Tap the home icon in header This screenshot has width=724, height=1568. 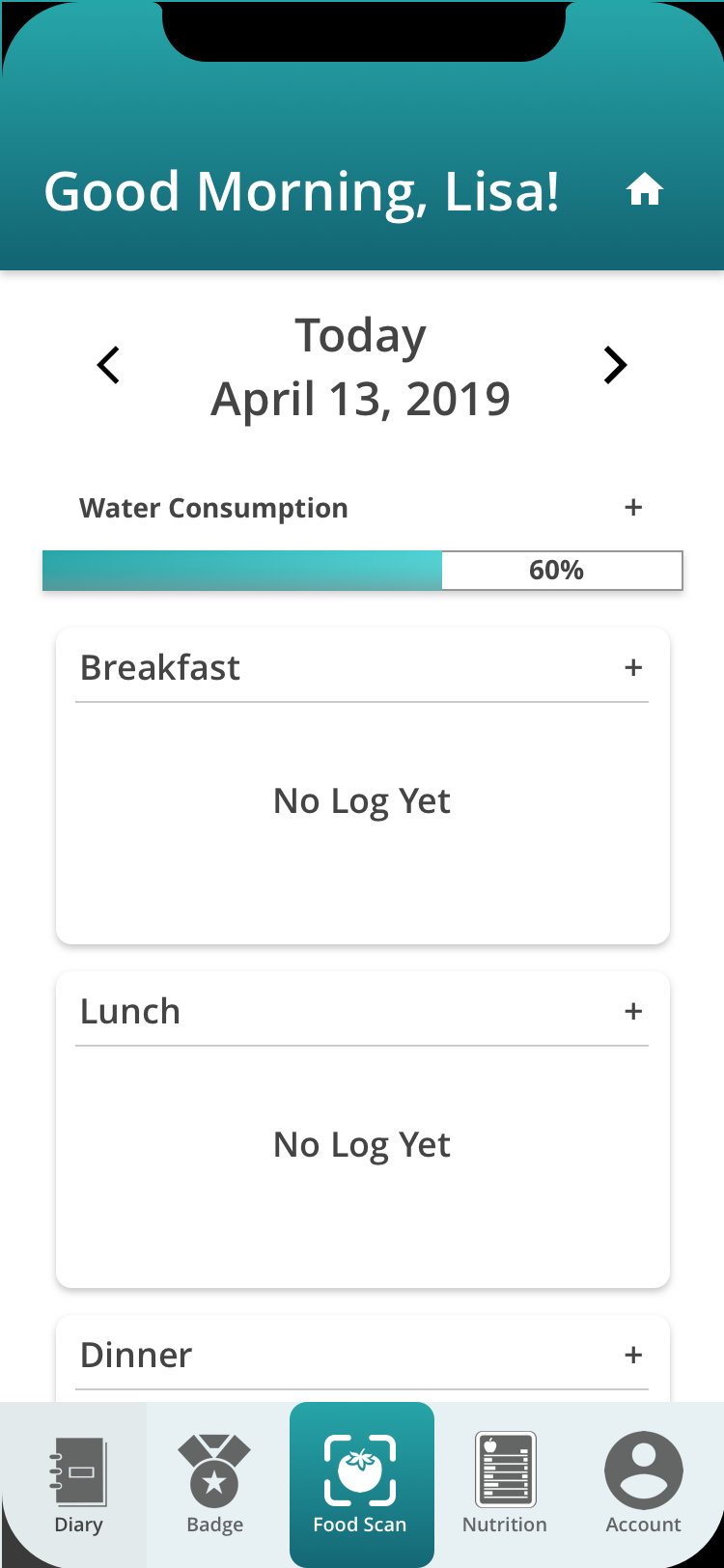tap(645, 189)
